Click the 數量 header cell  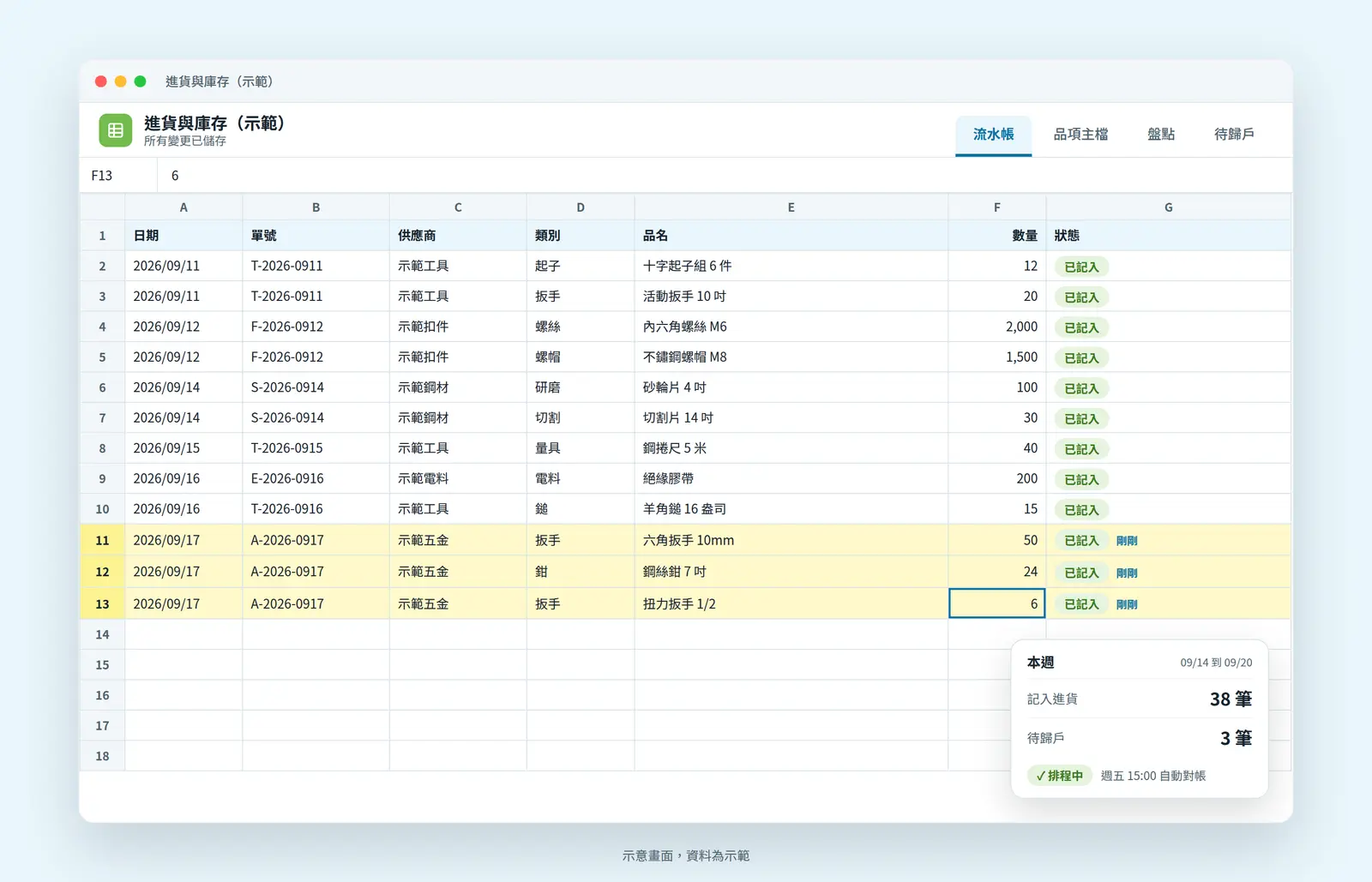(996, 235)
